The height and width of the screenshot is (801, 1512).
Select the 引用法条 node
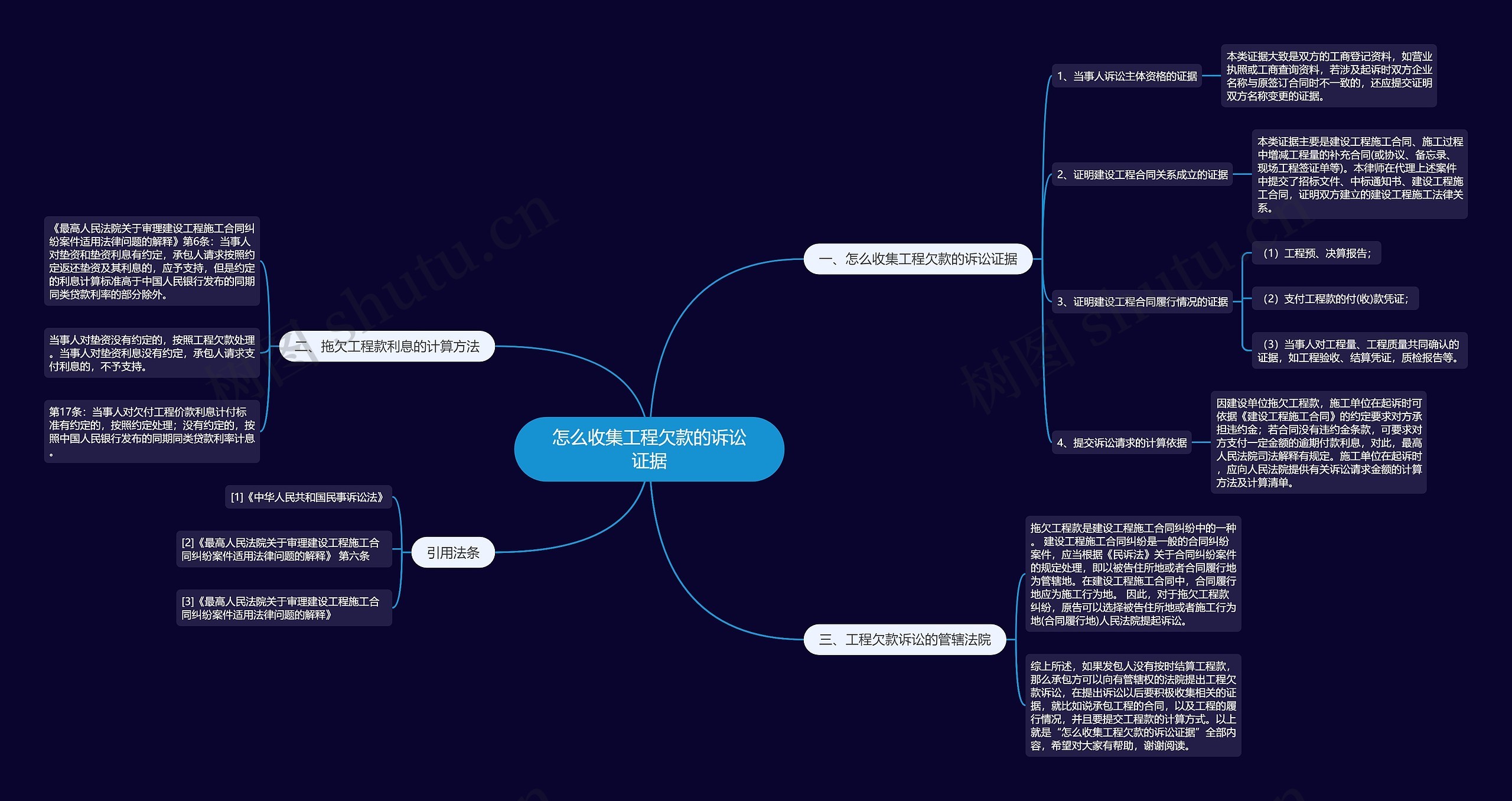(x=453, y=552)
